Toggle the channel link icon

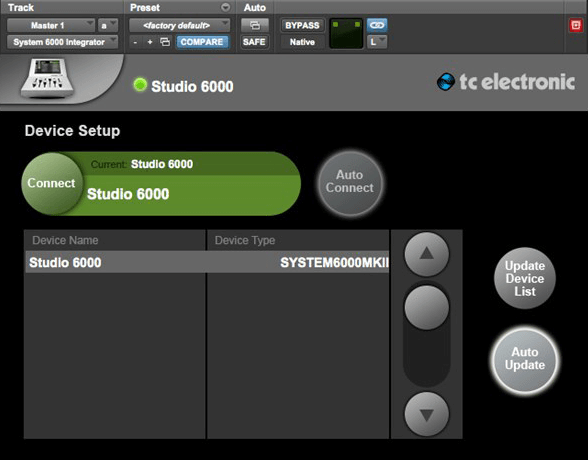pyautogui.click(x=377, y=25)
